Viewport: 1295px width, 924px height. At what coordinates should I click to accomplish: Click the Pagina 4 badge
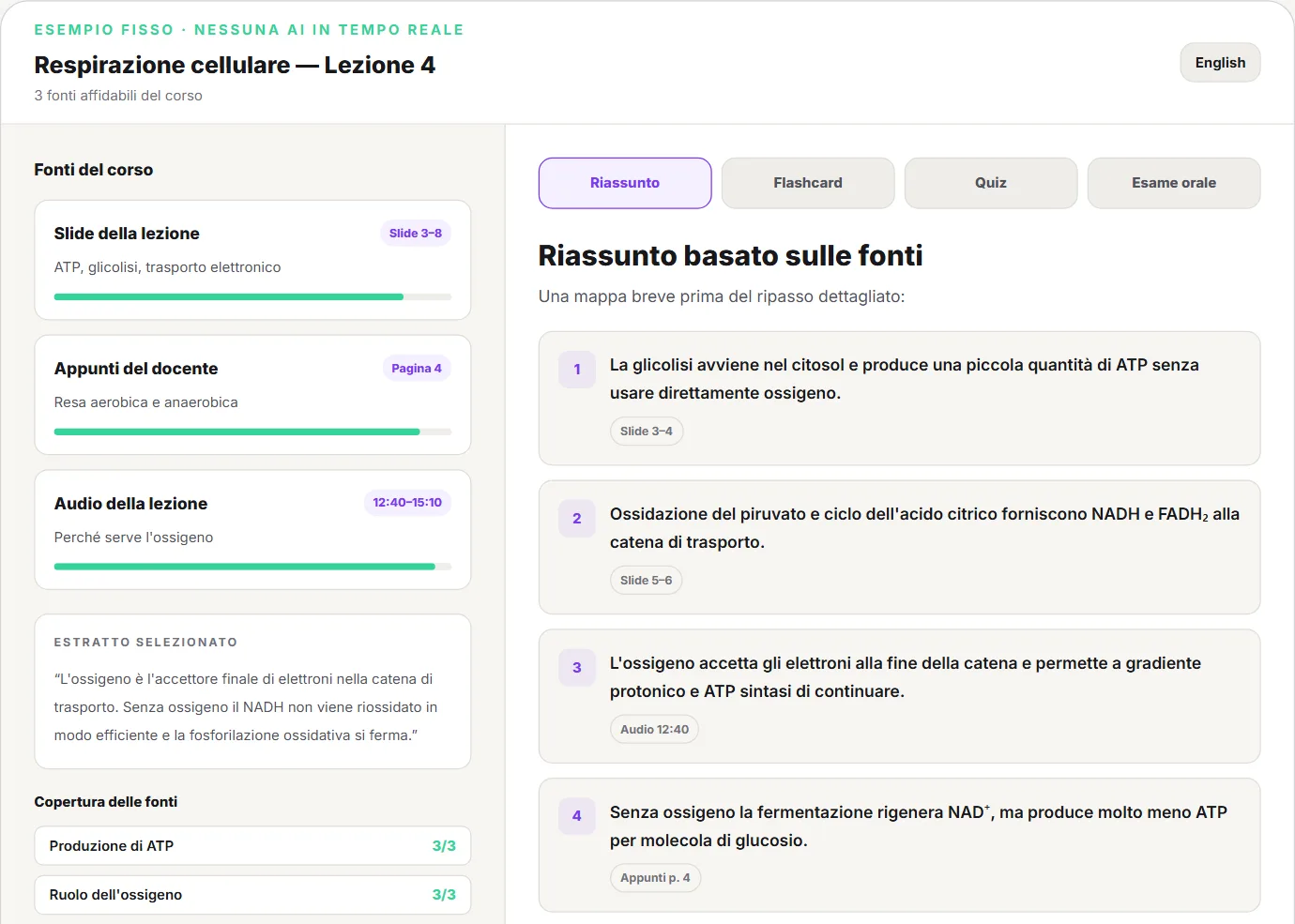click(417, 369)
